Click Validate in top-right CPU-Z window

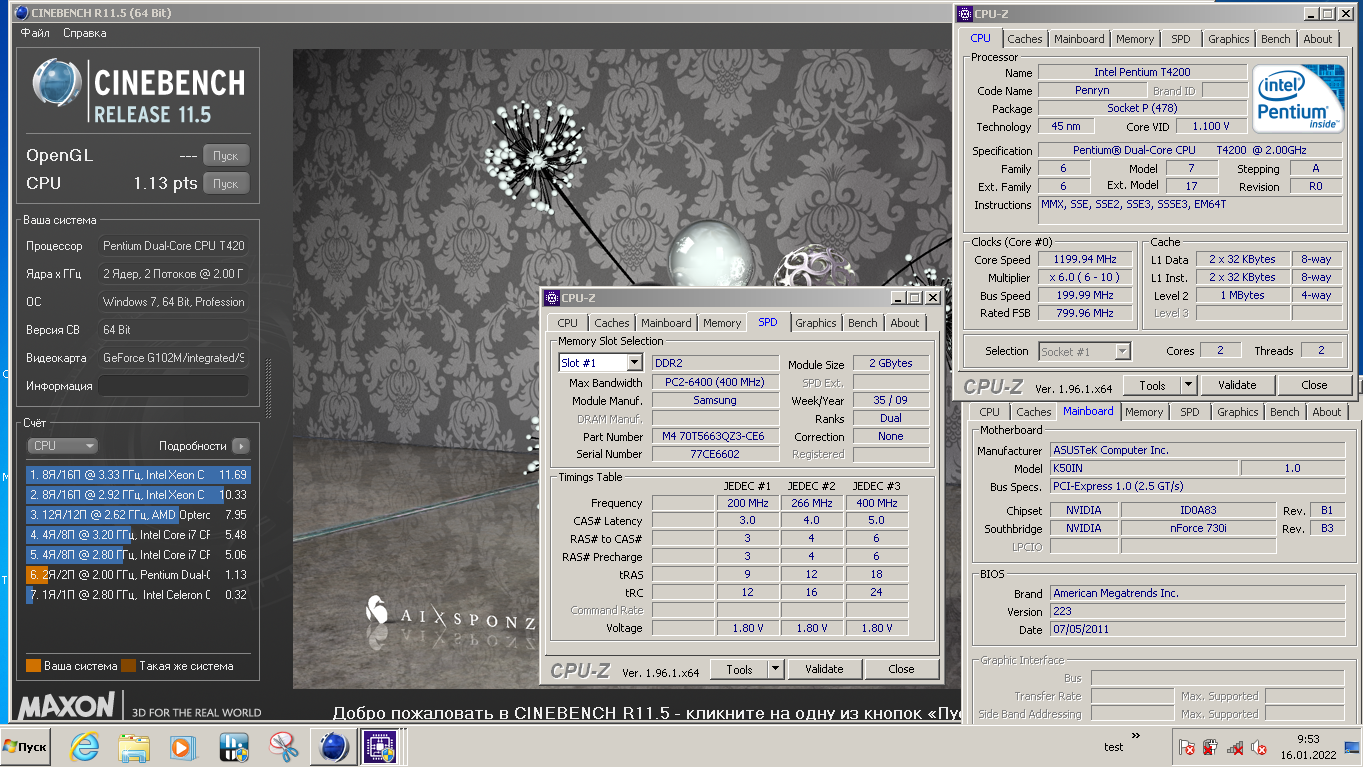coord(1237,385)
